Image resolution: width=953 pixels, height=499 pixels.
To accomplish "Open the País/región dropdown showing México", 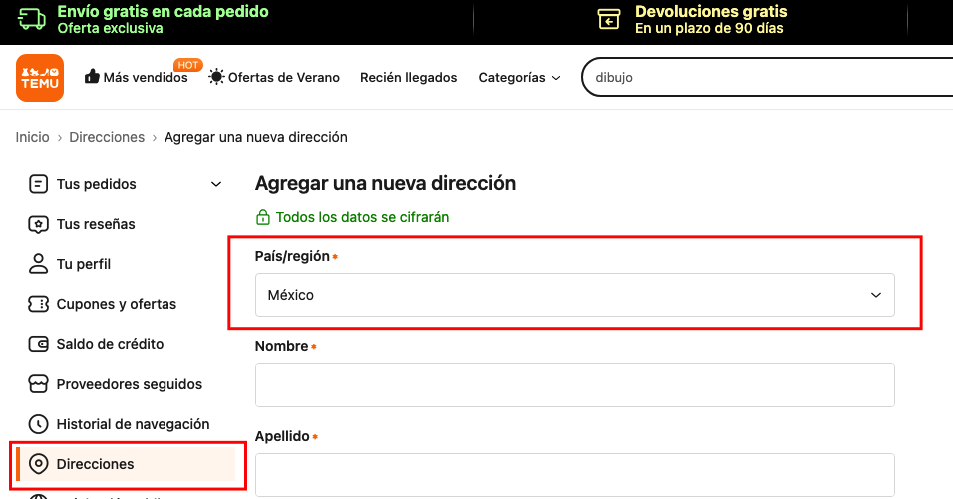I will [x=574, y=295].
